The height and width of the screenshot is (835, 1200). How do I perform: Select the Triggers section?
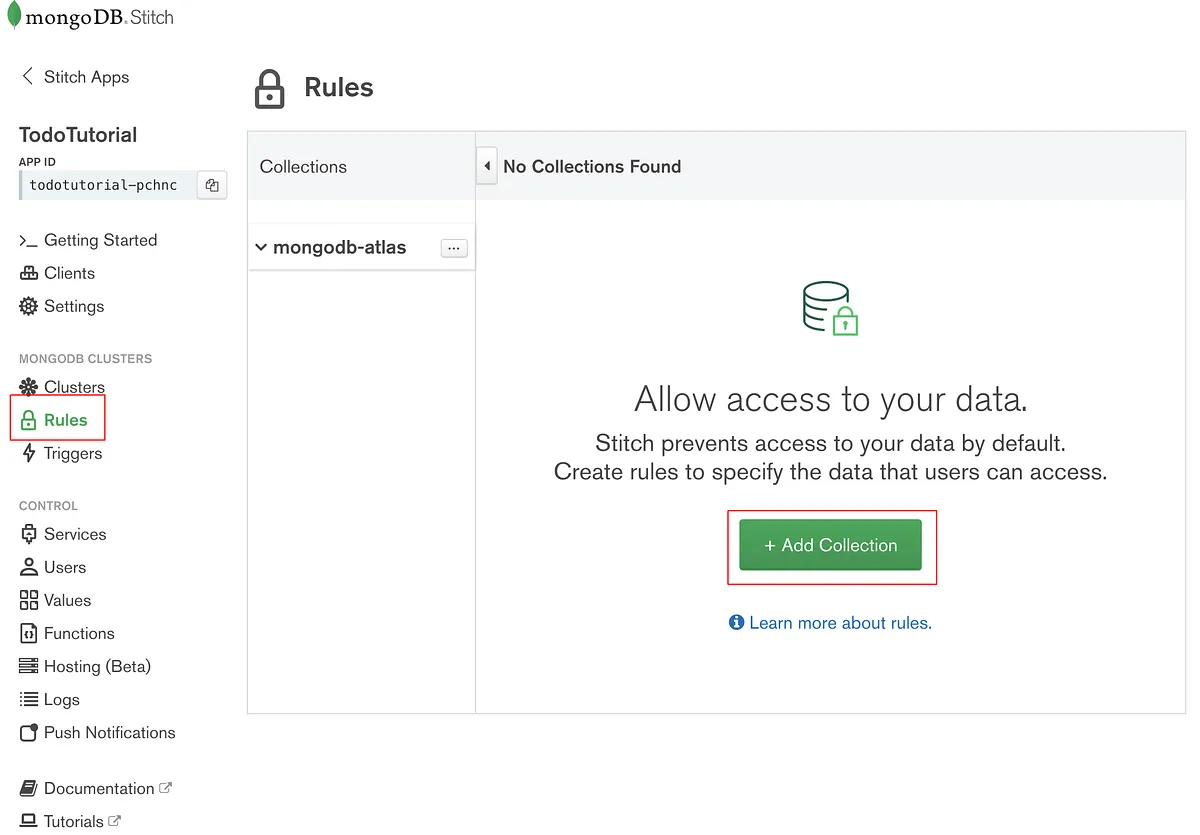pos(70,453)
